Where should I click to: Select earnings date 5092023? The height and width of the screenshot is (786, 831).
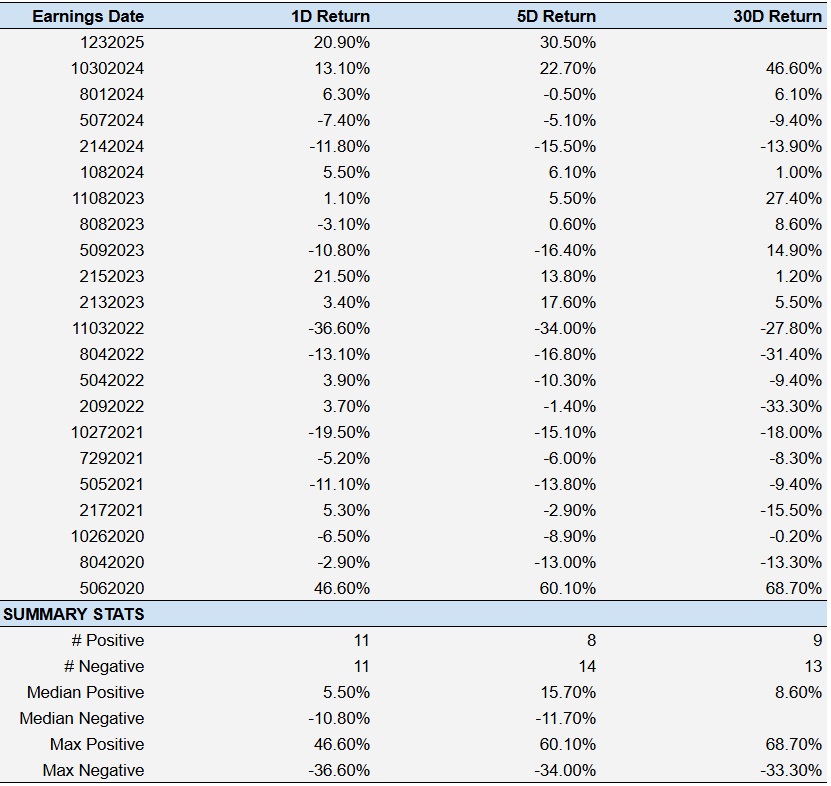(x=112, y=250)
